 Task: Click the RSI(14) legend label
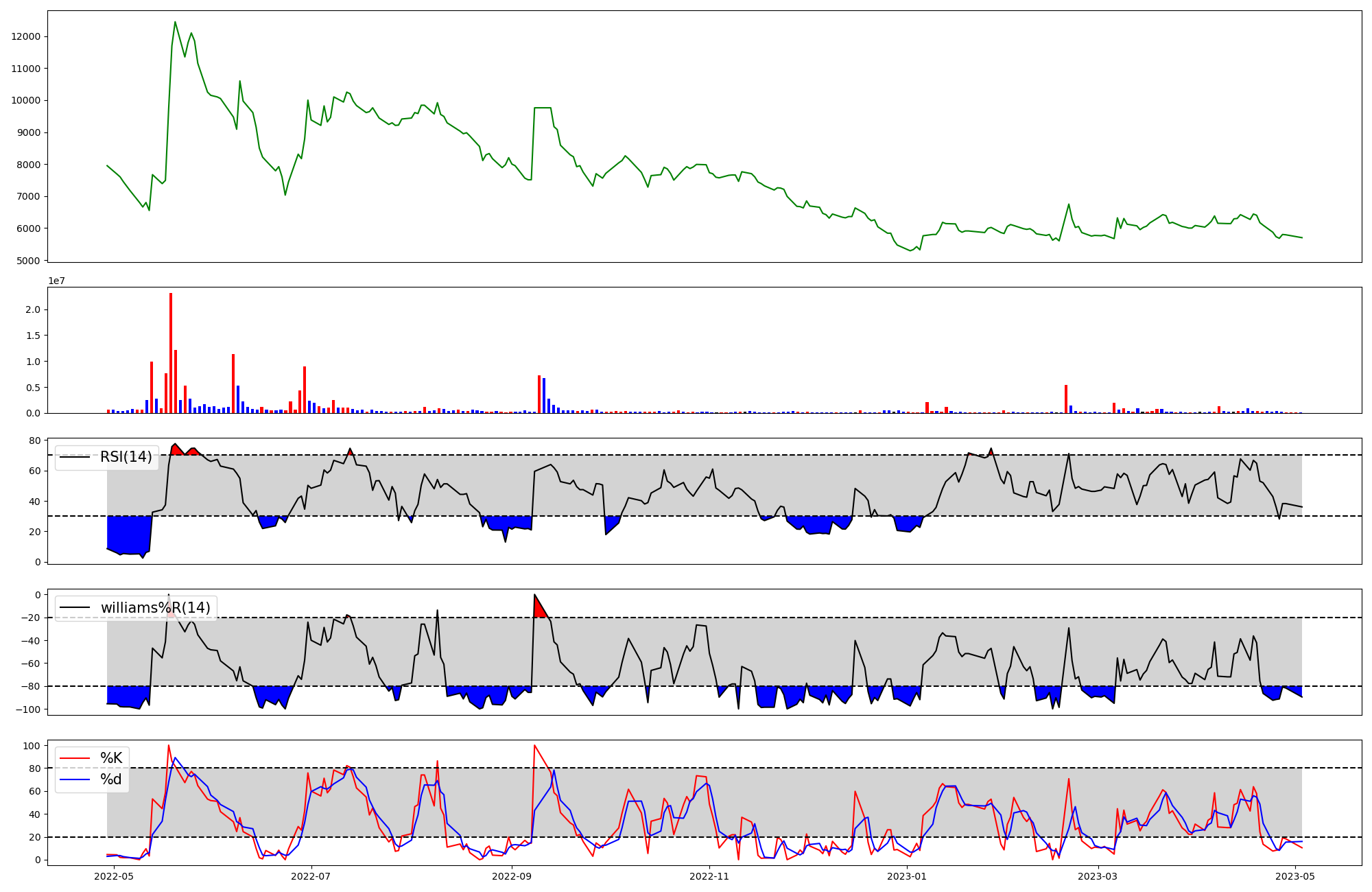click(x=126, y=457)
